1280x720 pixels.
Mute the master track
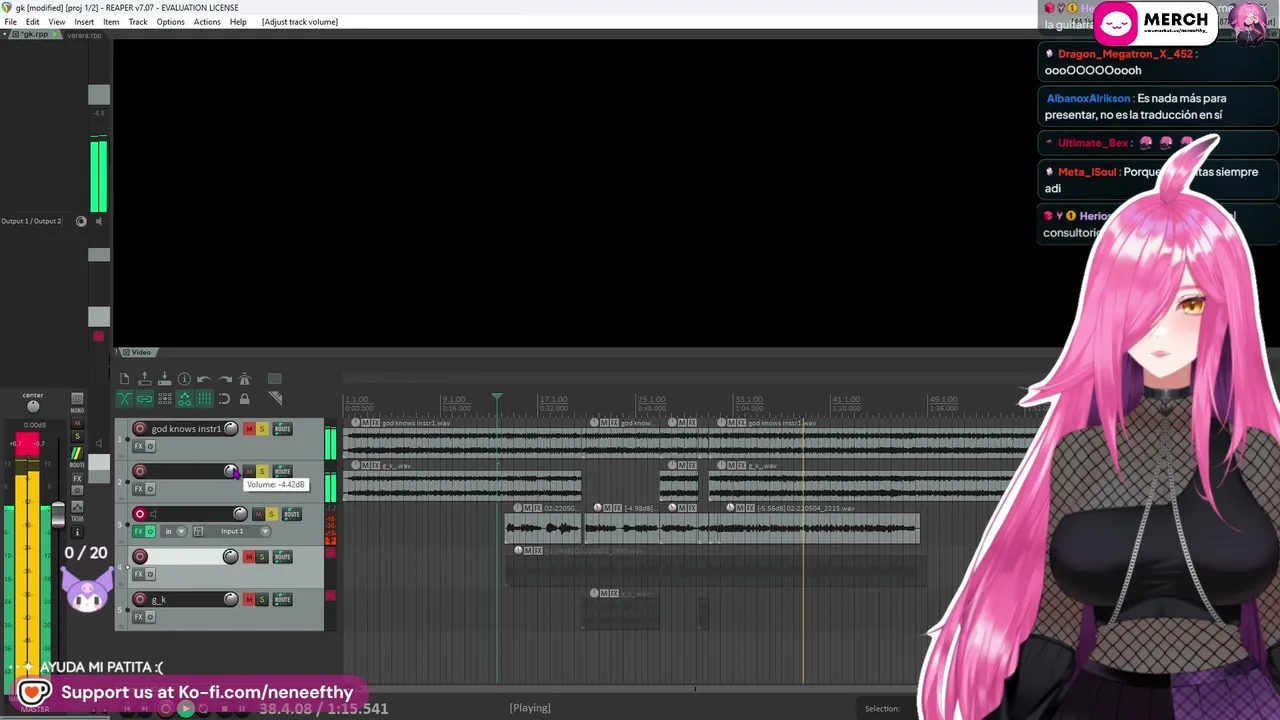[77, 425]
